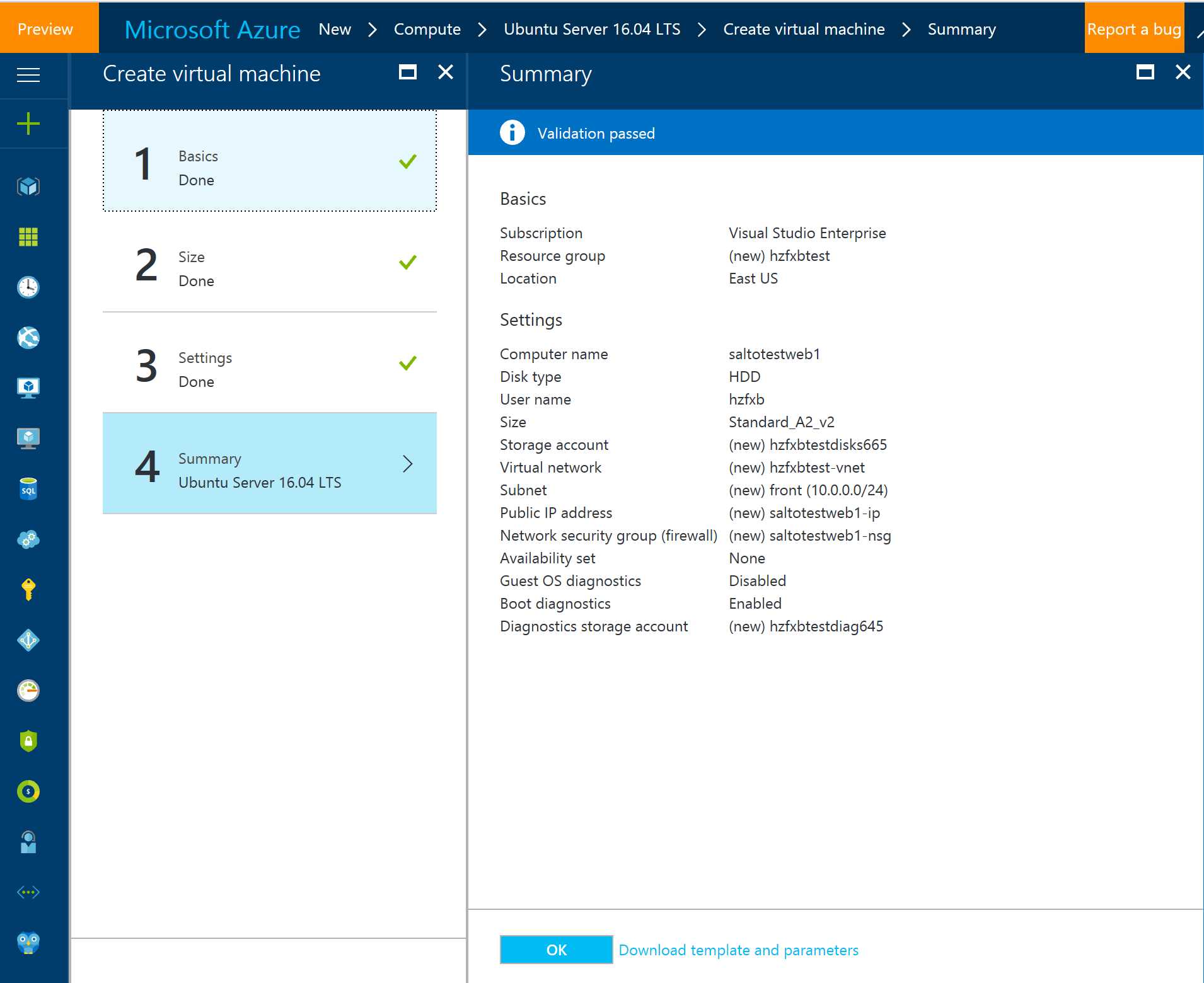Close the Summary blade
Image resolution: width=1204 pixels, height=983 pixels.
click(x=1183, y=72)
